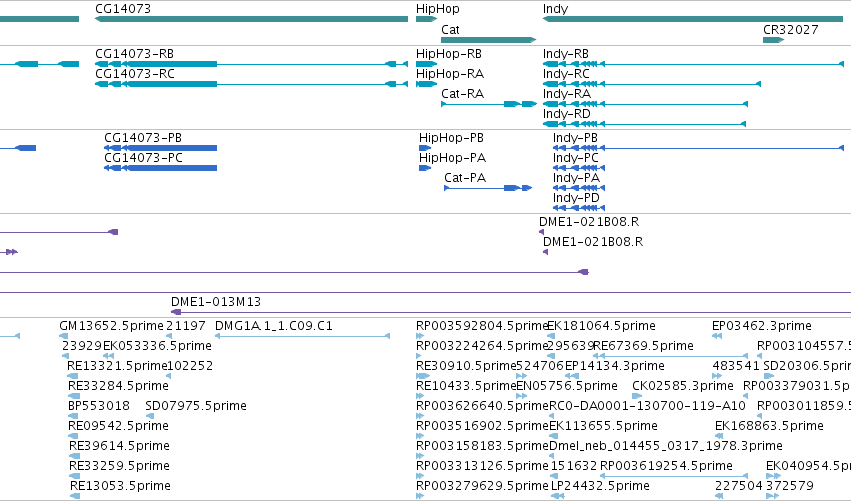Screen dimensions: 851x501
Task: Click the RP003279629.5prime EST label
Action: coord(482,487)
